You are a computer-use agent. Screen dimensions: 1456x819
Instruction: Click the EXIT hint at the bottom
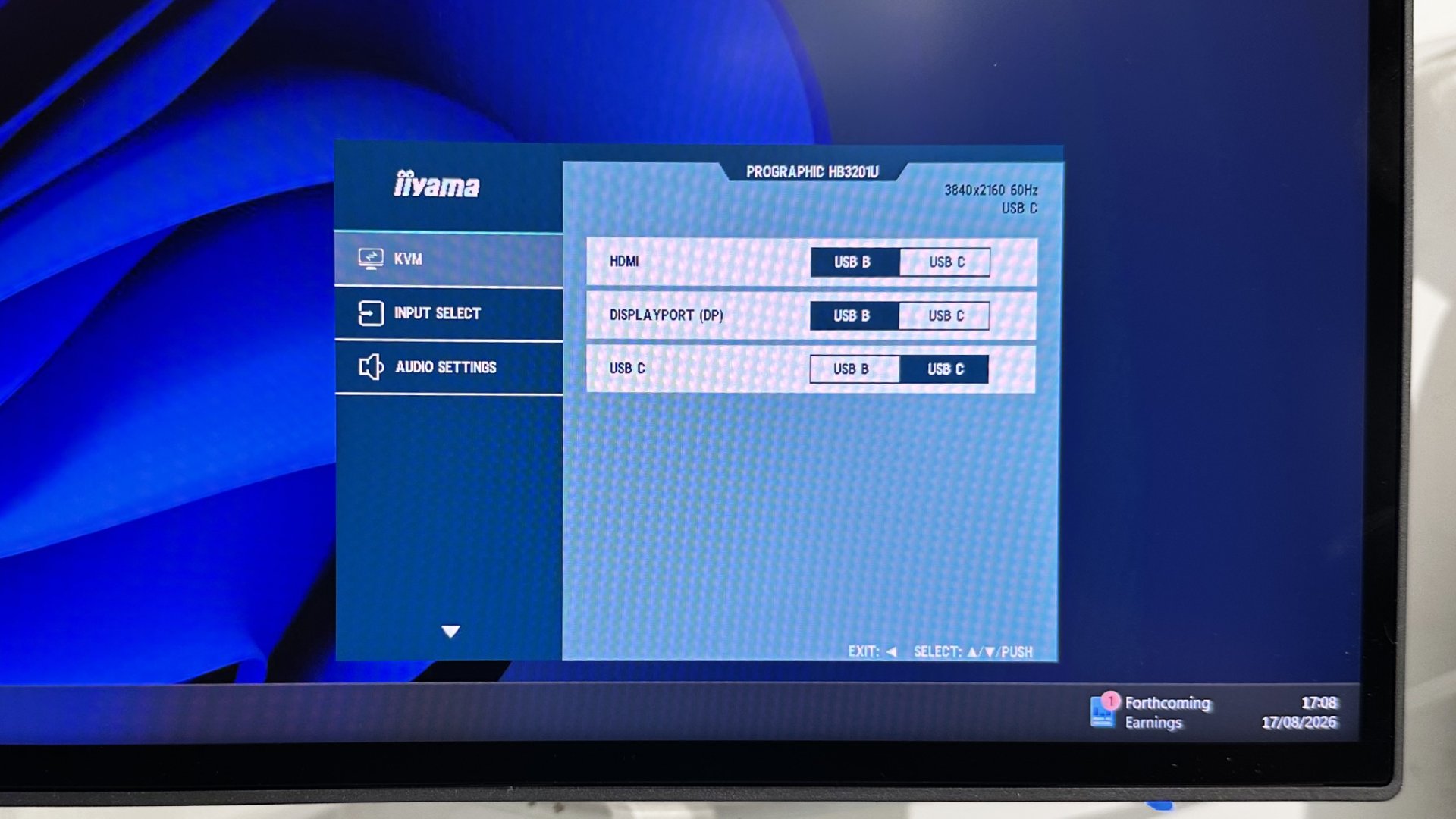coord(872,651)
